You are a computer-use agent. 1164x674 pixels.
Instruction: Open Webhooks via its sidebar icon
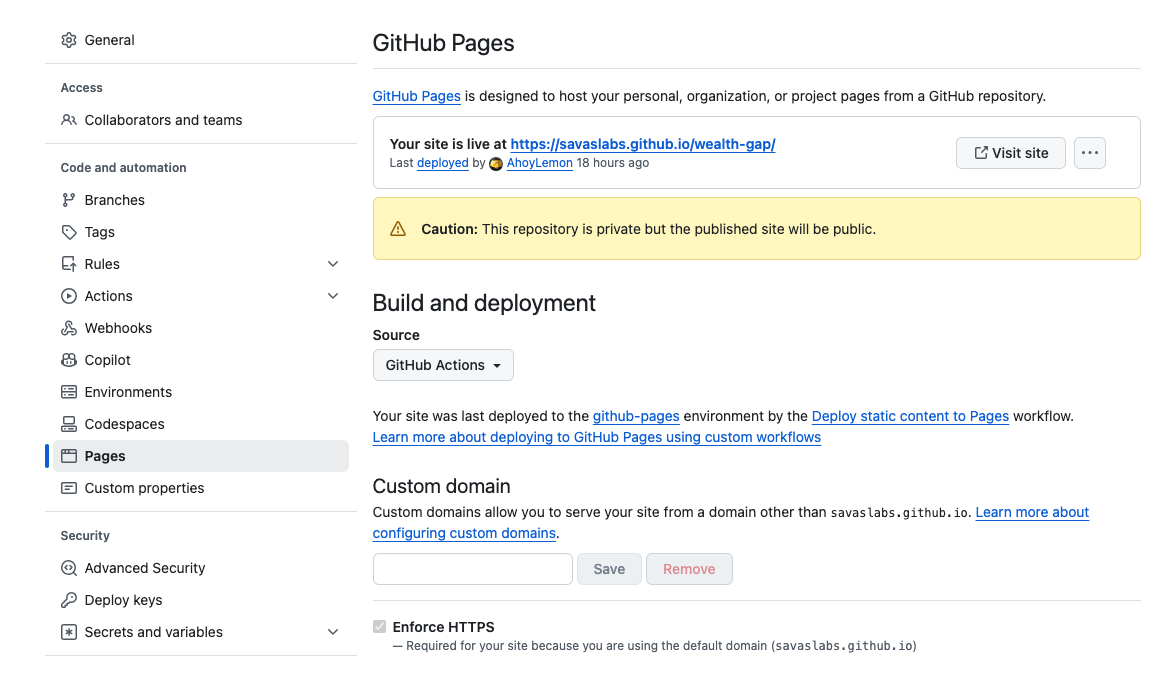[x=68, y=328]
